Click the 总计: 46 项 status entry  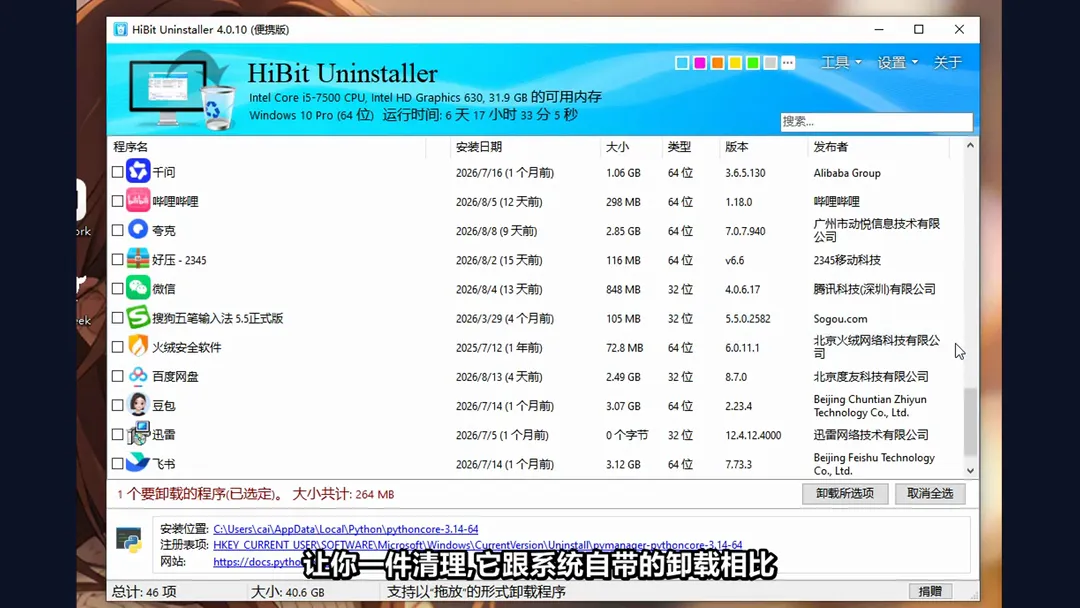pyautogui.click(x=144, y=591)
